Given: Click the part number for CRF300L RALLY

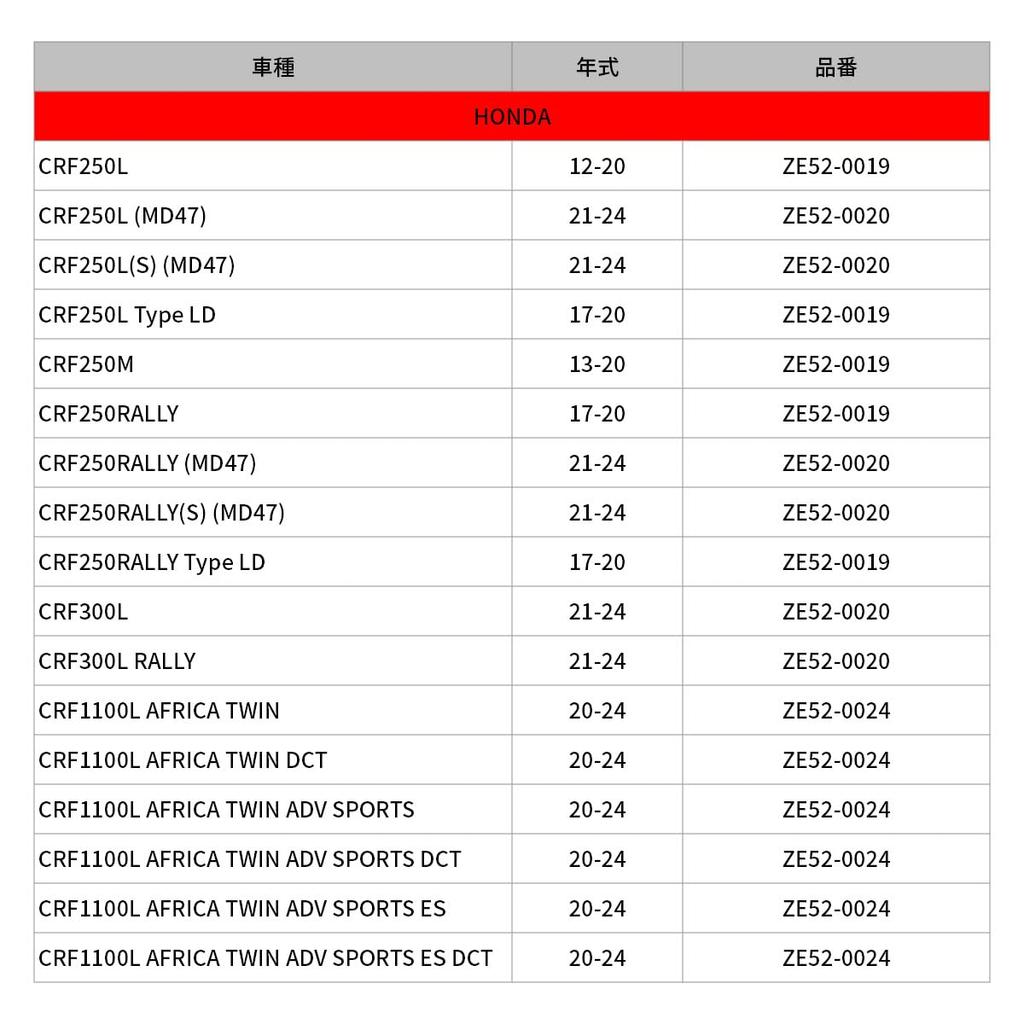Looking at the screenshot, I should pyautogui.click(x=836, y=661).
